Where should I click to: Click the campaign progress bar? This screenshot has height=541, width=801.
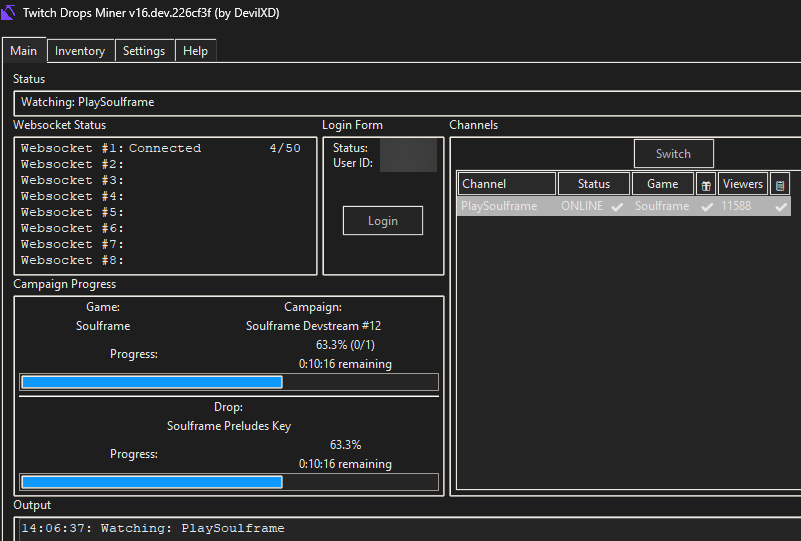[x=229, y=382]
